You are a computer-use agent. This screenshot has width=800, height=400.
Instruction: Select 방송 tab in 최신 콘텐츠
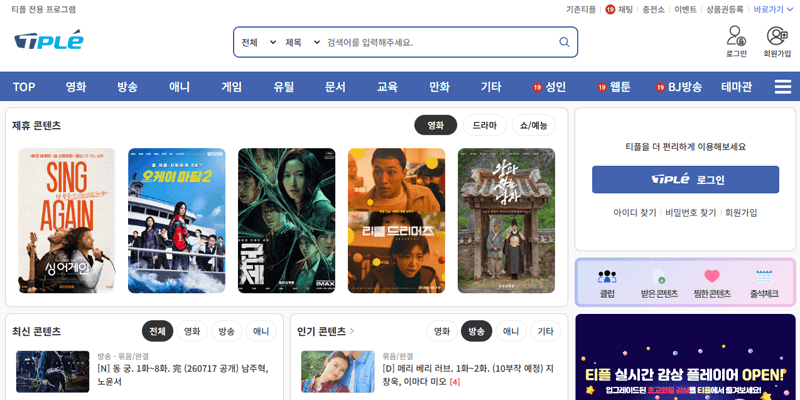(x=227, y=331)
